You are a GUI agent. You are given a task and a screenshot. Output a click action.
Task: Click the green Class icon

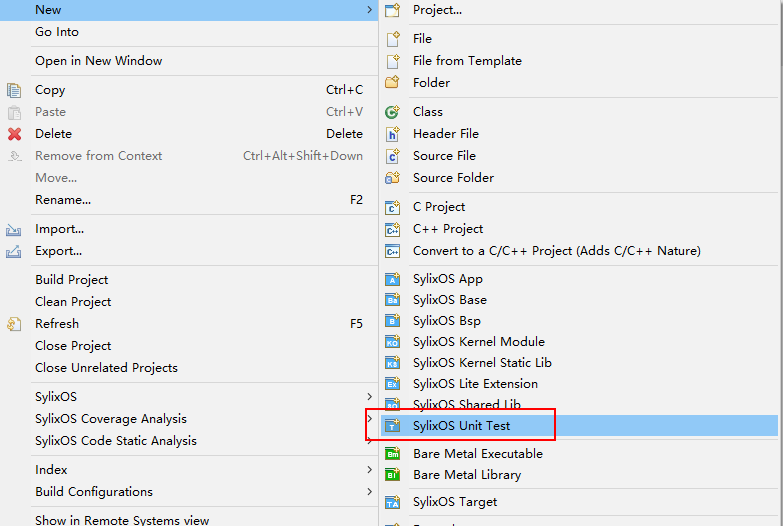[x=392, y=112]
